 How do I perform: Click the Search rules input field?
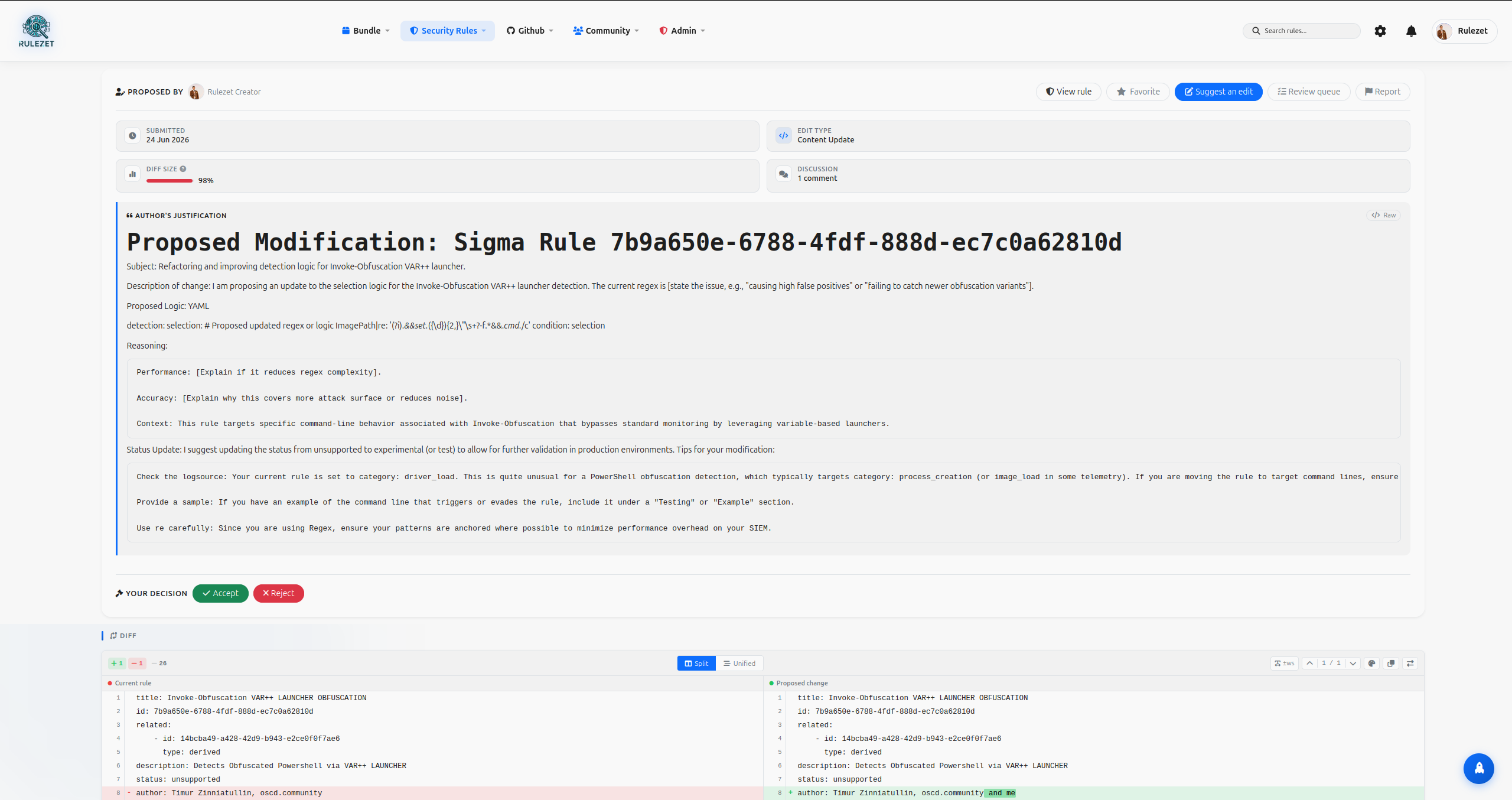(x=1302, y=31)
